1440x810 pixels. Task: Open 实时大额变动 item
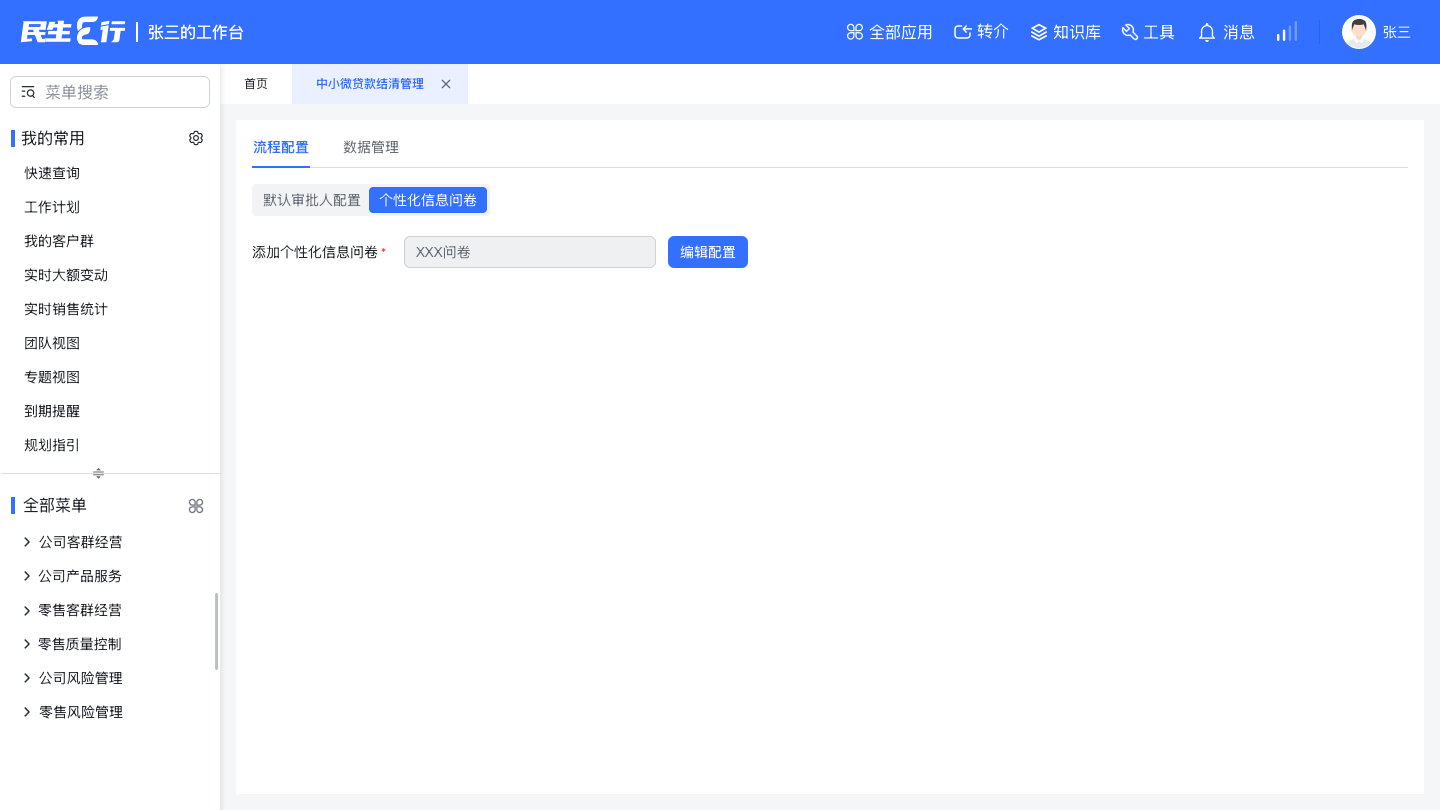coord(66,275)
